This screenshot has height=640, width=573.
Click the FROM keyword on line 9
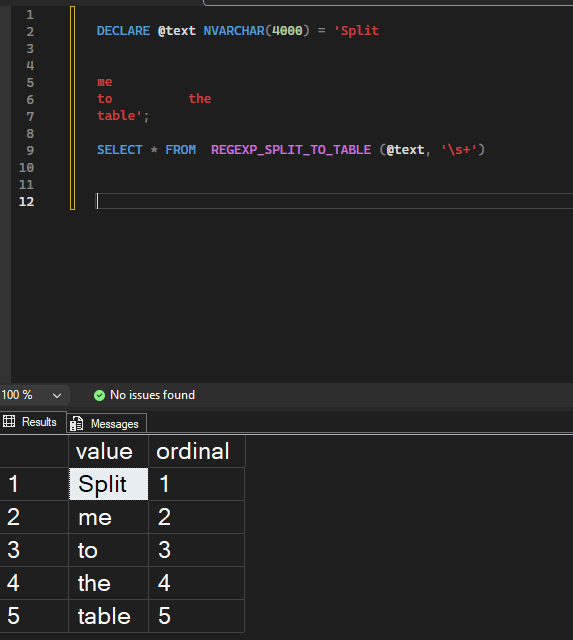pos(180,150)
